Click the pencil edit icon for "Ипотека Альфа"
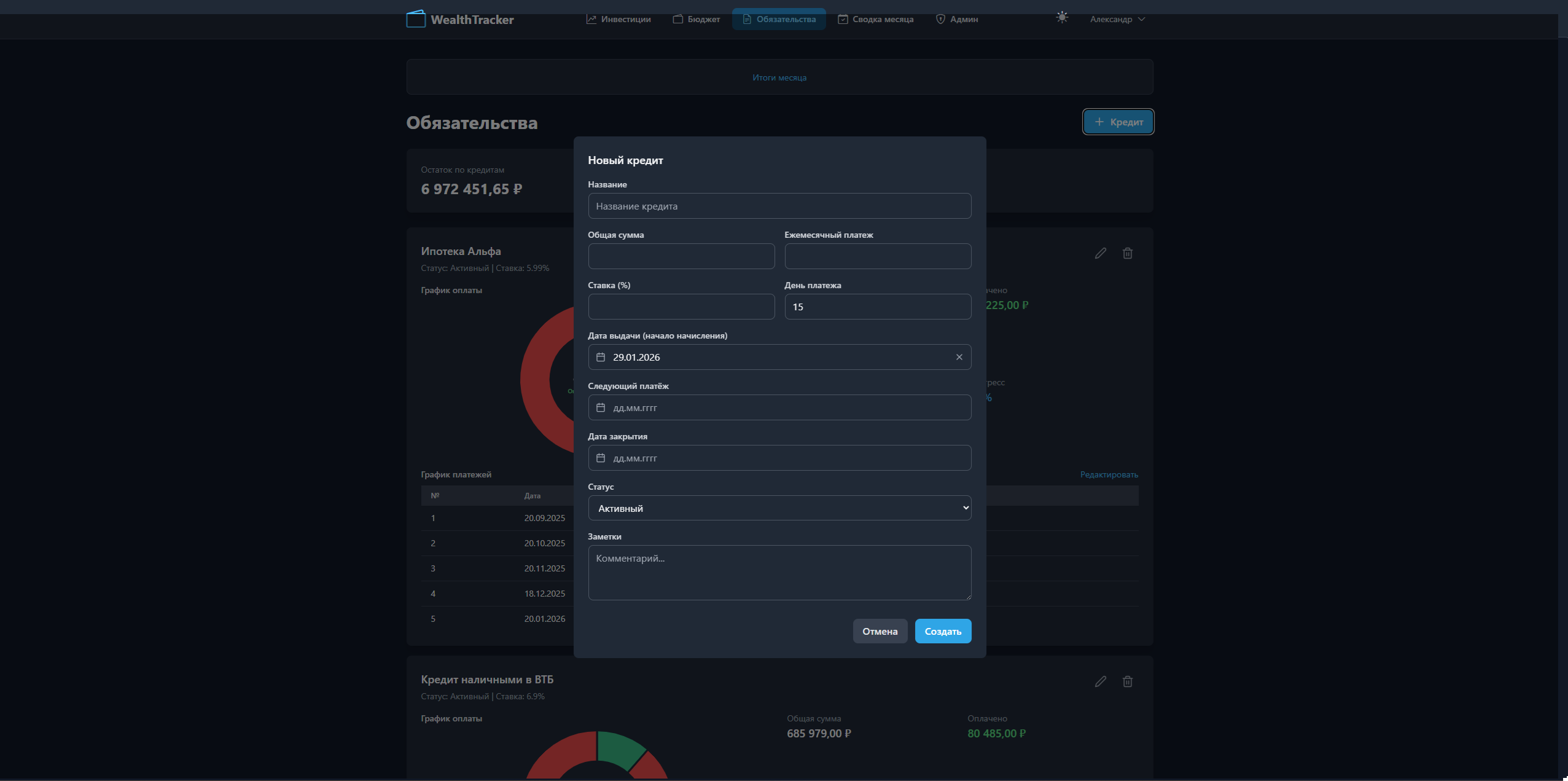 [1100, 253]
